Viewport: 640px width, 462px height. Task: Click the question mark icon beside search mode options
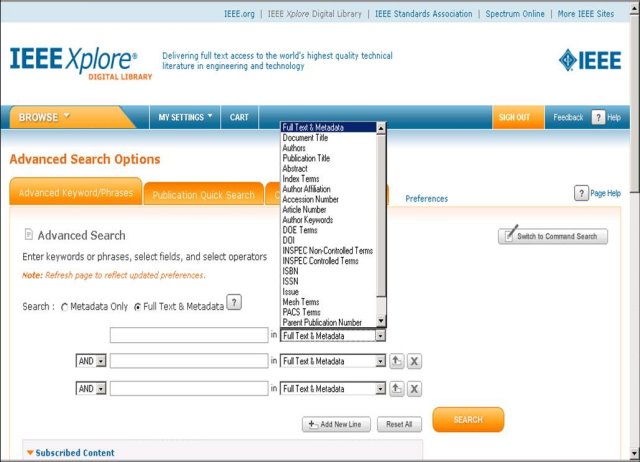pos(234,302)
